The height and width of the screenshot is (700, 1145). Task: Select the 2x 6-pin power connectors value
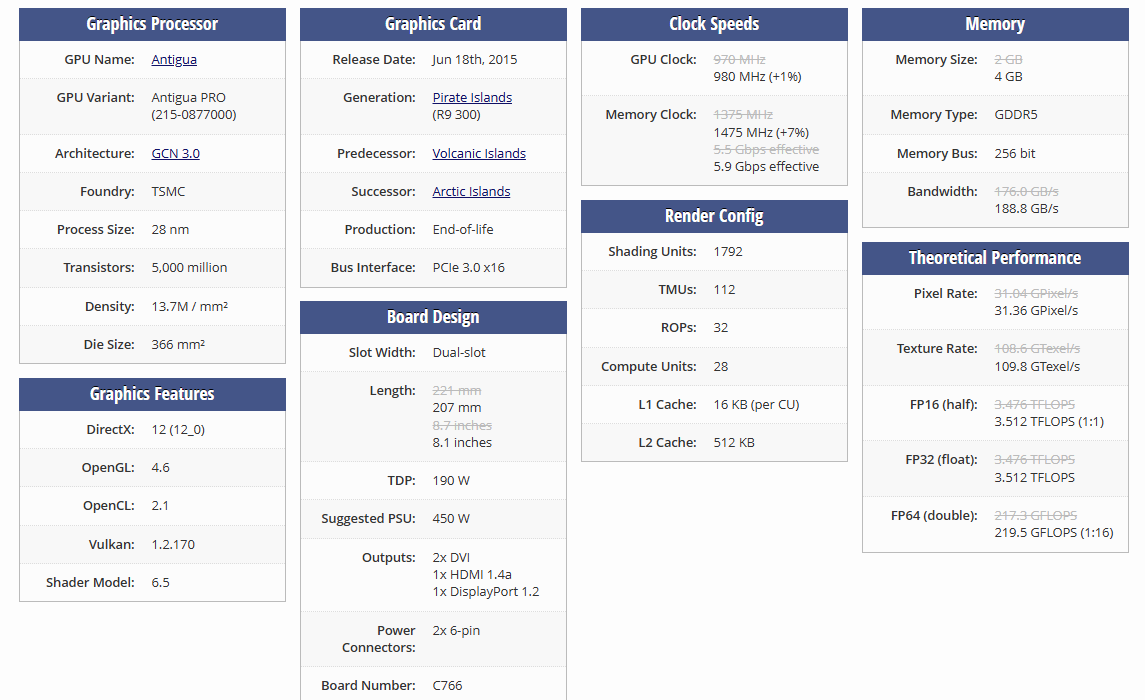coord(456,631)
